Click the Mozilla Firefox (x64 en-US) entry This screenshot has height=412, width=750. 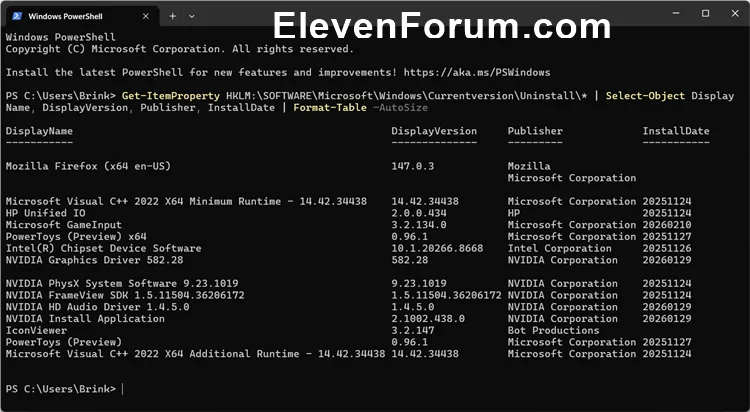88,166
